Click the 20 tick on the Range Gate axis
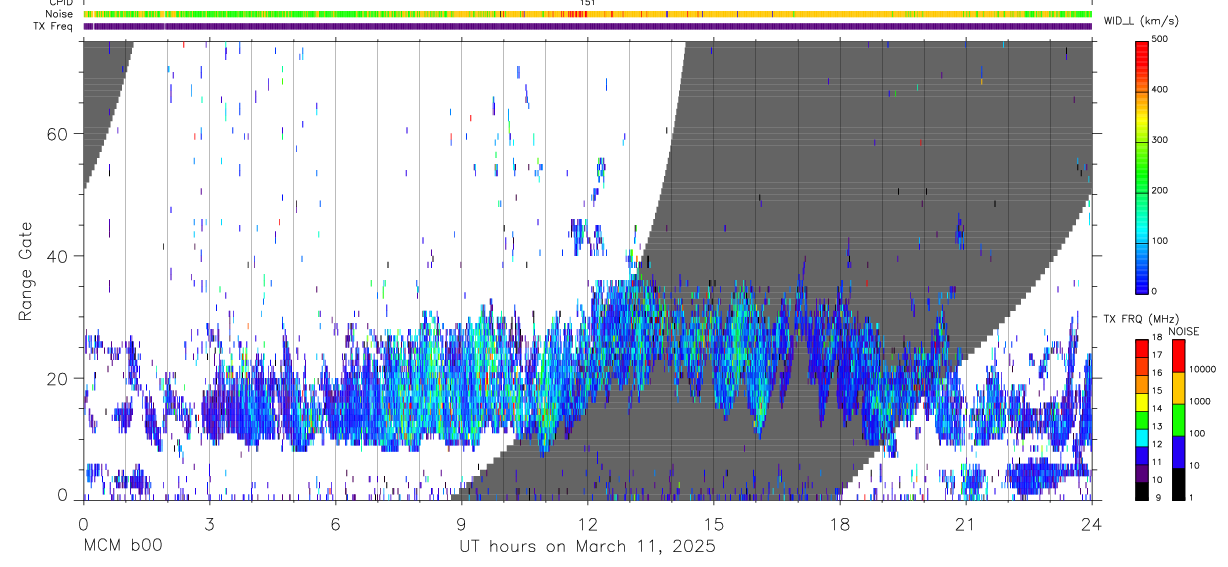This screenshot has width=1228, height=567. (x=56, y=378)
